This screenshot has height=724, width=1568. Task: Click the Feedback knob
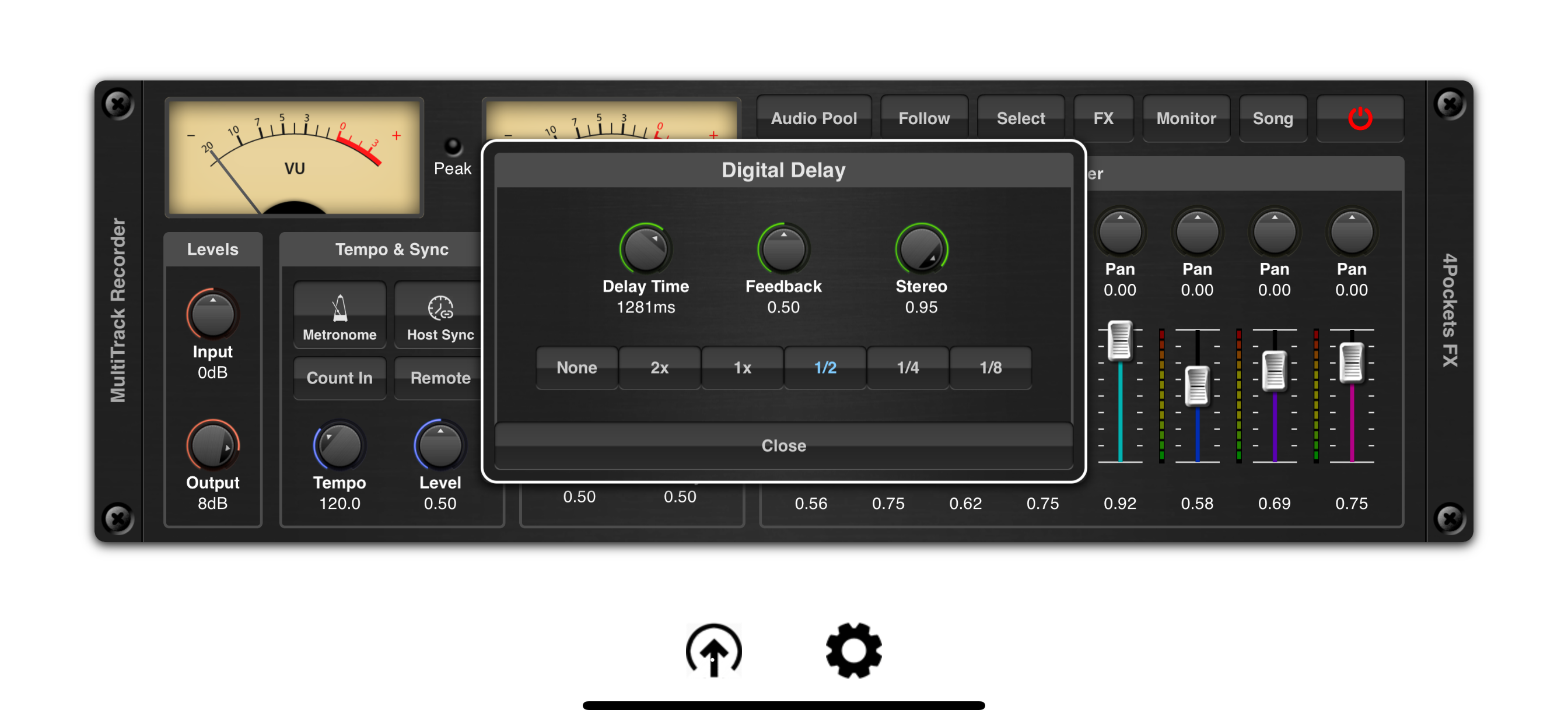click(783, 249)
